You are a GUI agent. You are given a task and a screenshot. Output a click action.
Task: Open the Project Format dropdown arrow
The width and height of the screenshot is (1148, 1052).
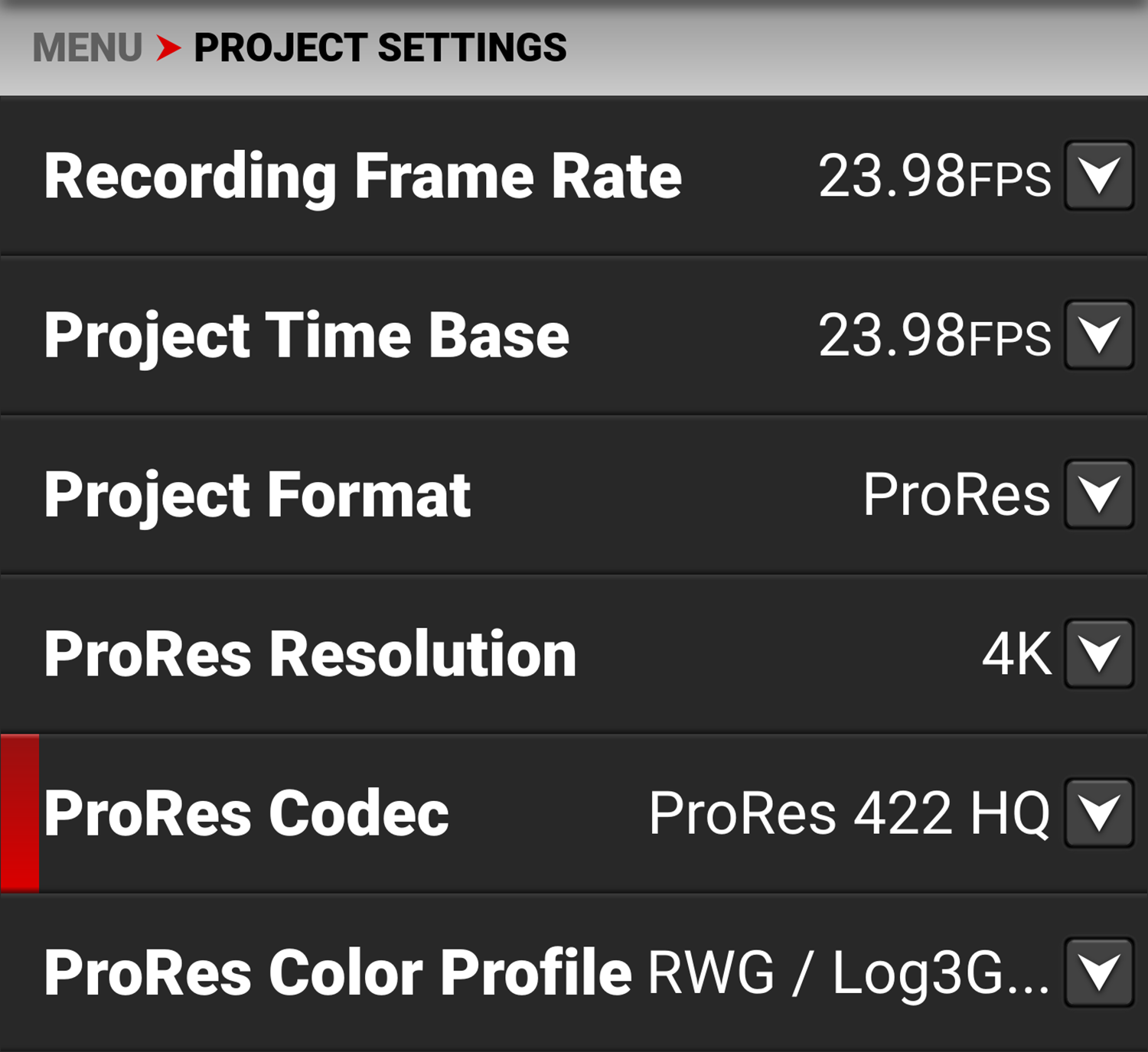[x=1099, y=494]
